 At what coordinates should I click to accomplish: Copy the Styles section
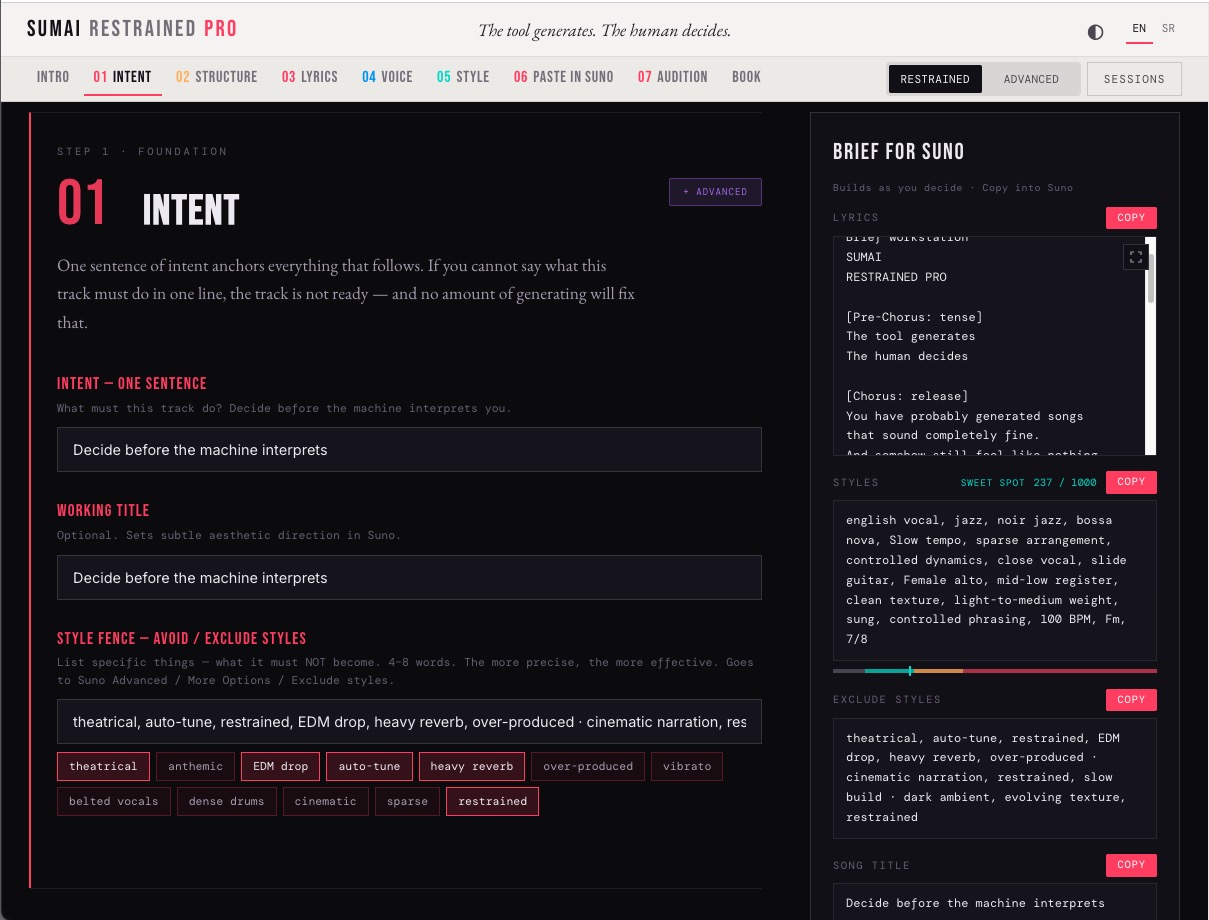(1131, 482)
